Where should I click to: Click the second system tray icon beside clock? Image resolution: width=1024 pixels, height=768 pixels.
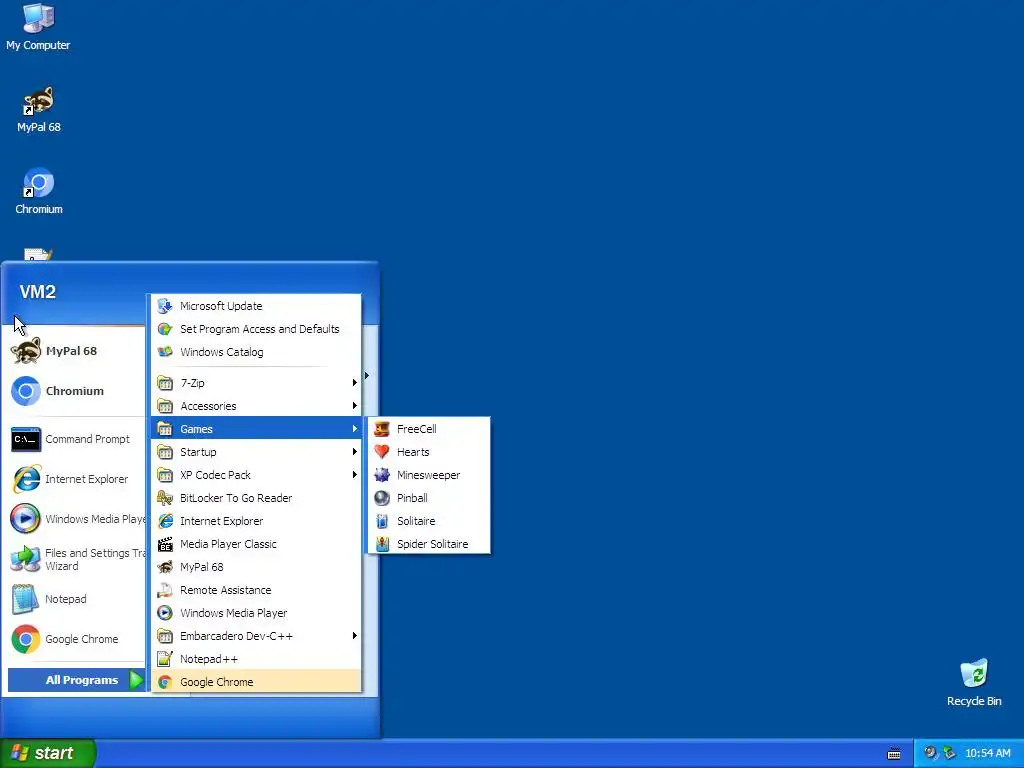[950, 753]
